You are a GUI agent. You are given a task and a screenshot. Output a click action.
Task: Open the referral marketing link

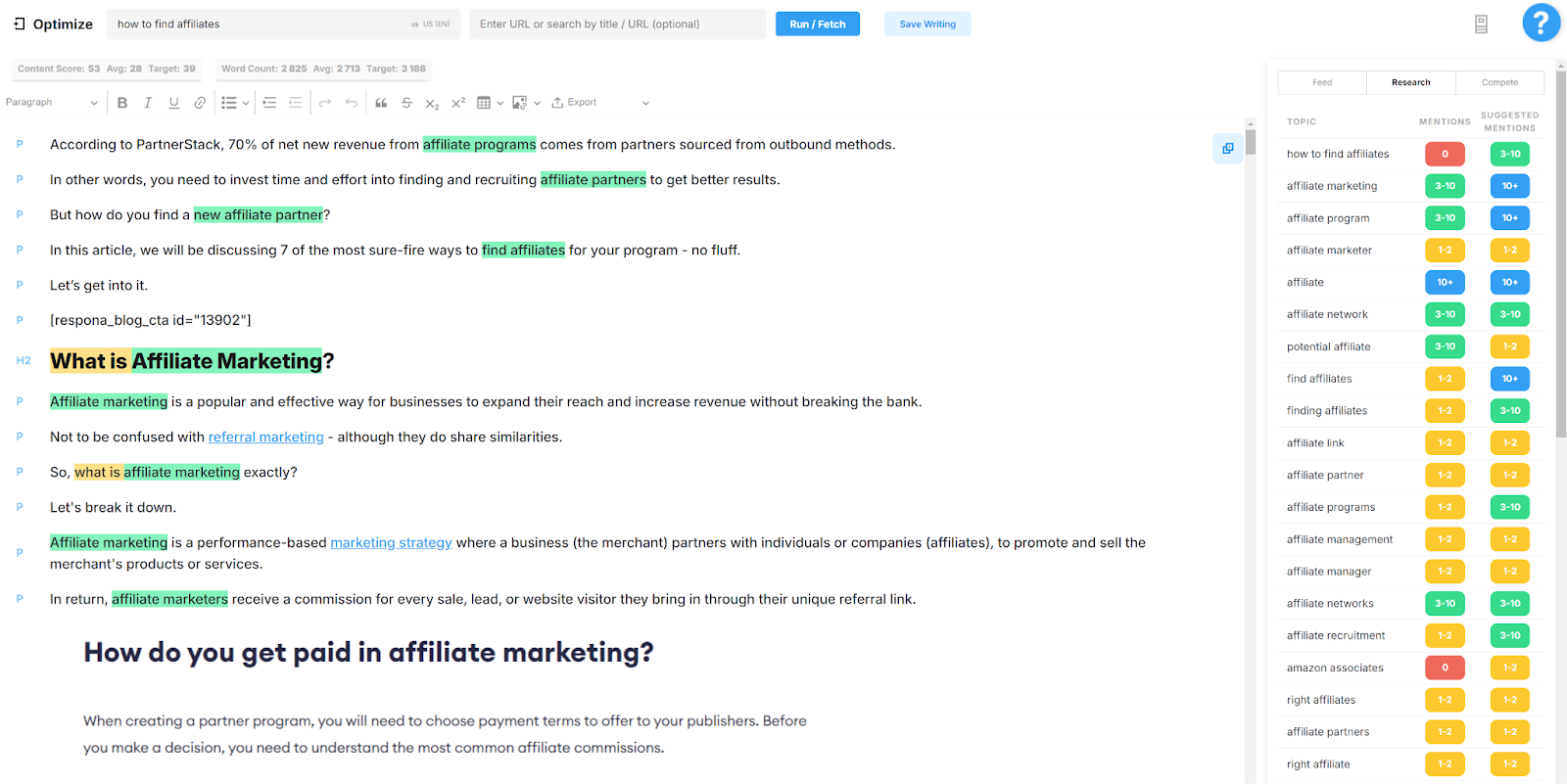coord(266,438)
